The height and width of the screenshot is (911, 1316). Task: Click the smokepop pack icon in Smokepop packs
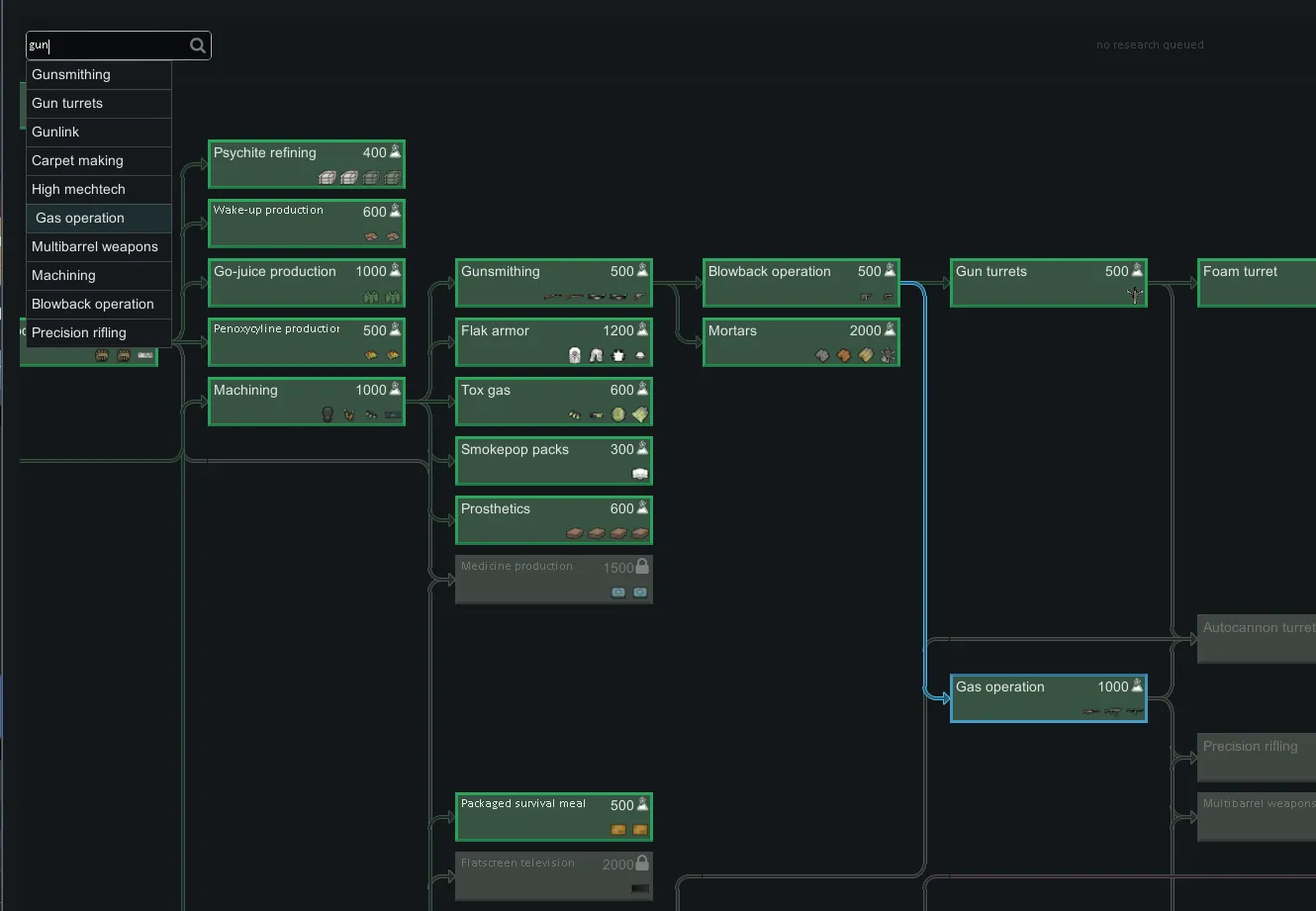[640, 474]
